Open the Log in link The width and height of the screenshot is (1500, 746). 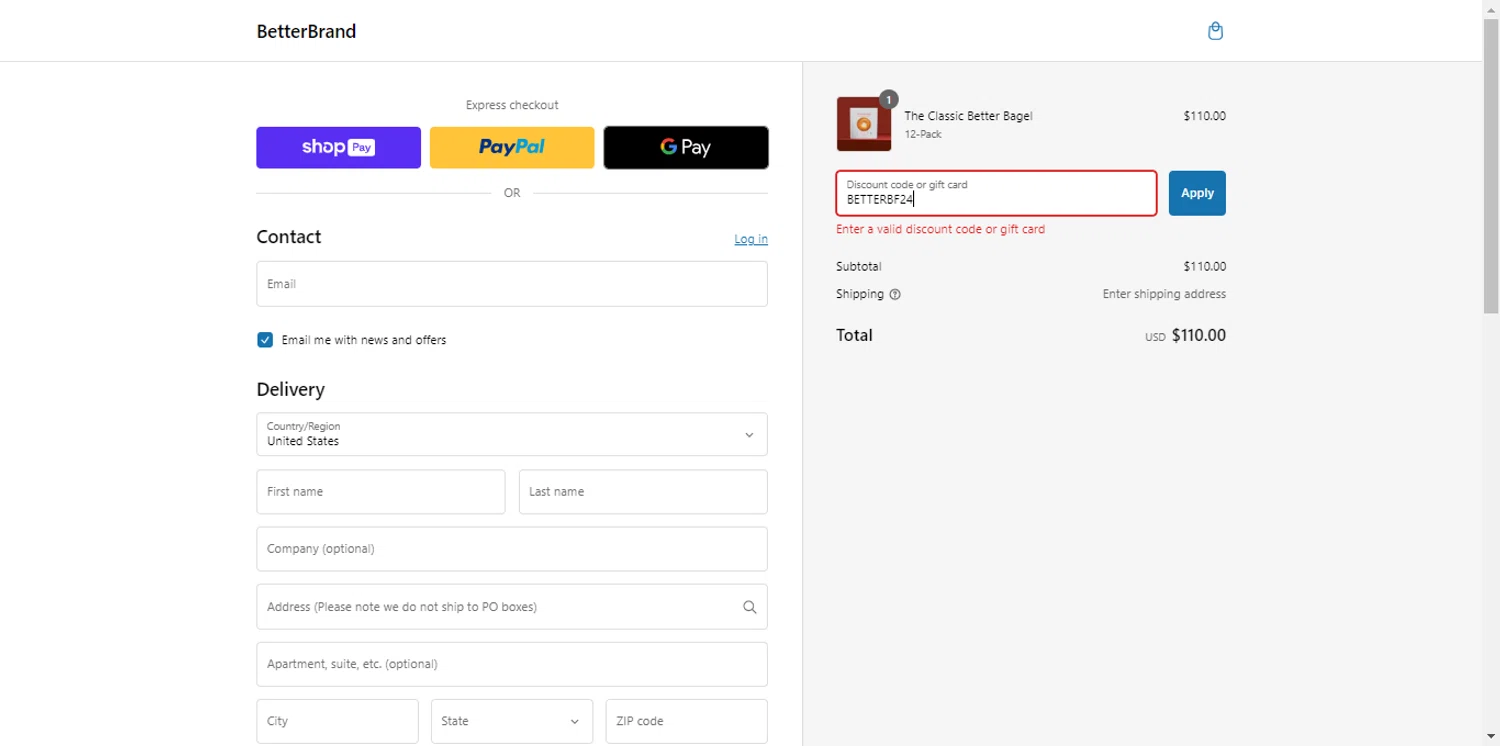[x=751, y=239]
